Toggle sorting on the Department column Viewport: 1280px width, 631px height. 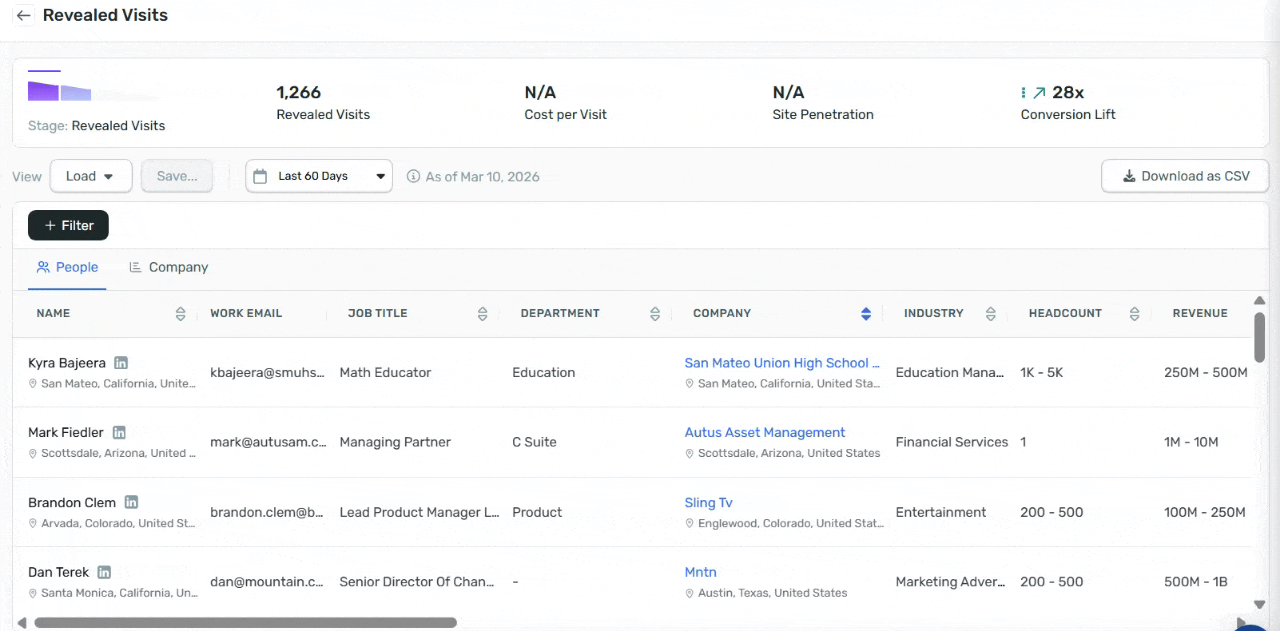point(655,314)
